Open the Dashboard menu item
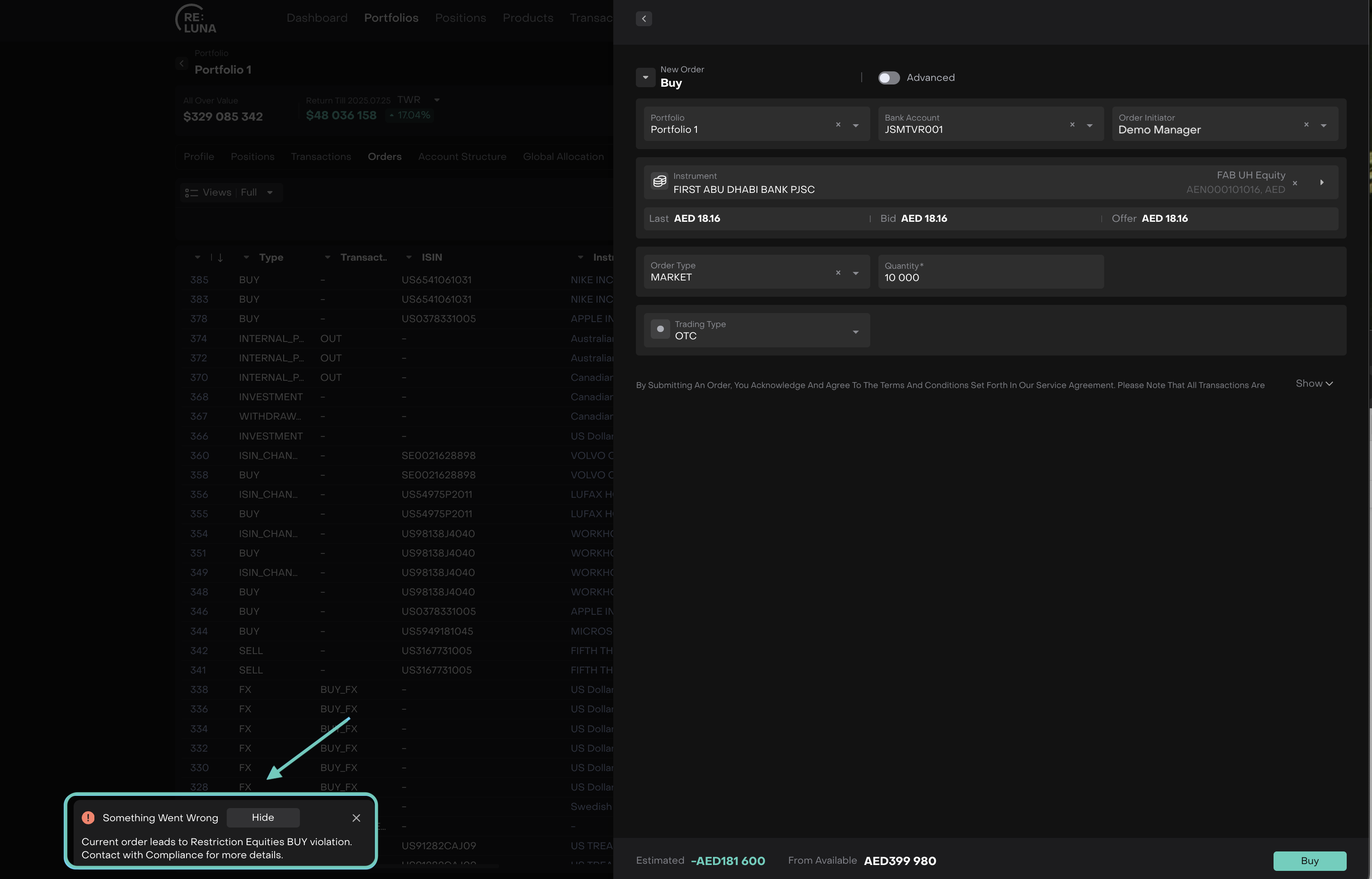The height and width of the screenshot is (879, 1372). tap(317, 18)
